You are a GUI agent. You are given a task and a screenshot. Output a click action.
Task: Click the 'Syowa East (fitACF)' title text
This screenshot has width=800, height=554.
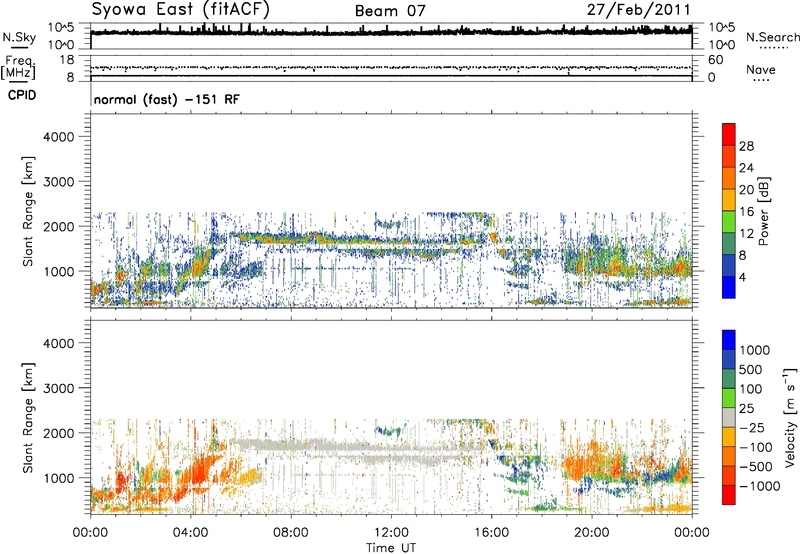click(x=180, y=9)
